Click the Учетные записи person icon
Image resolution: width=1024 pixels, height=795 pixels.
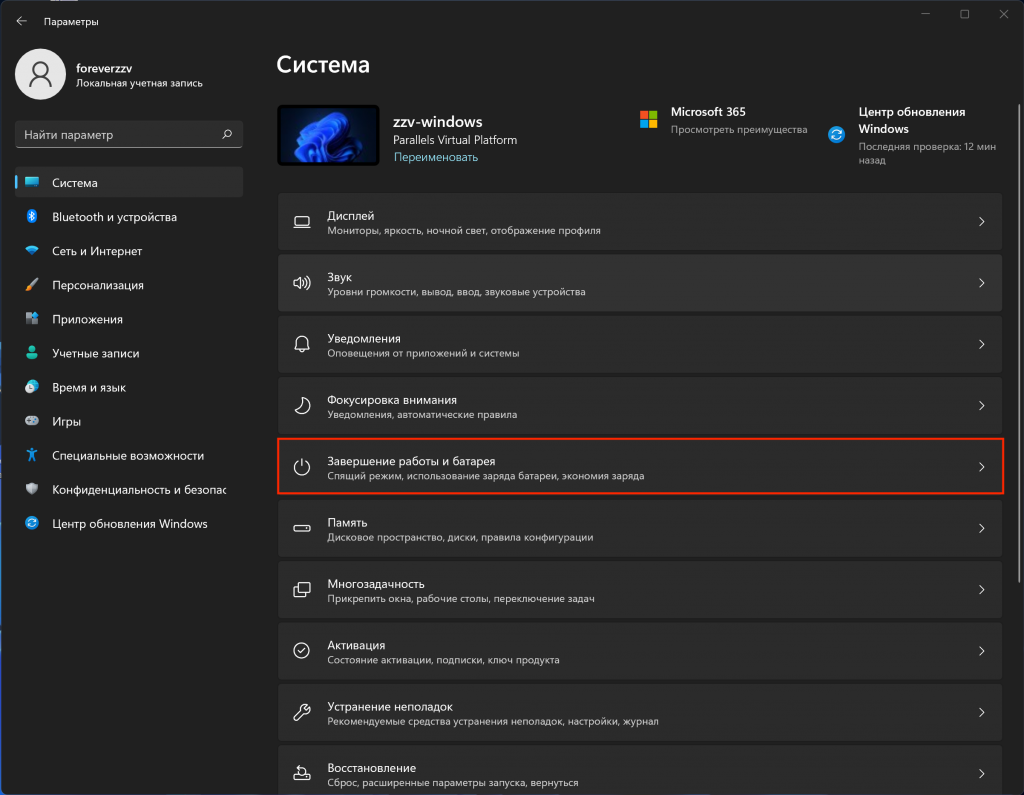(32, 353)
